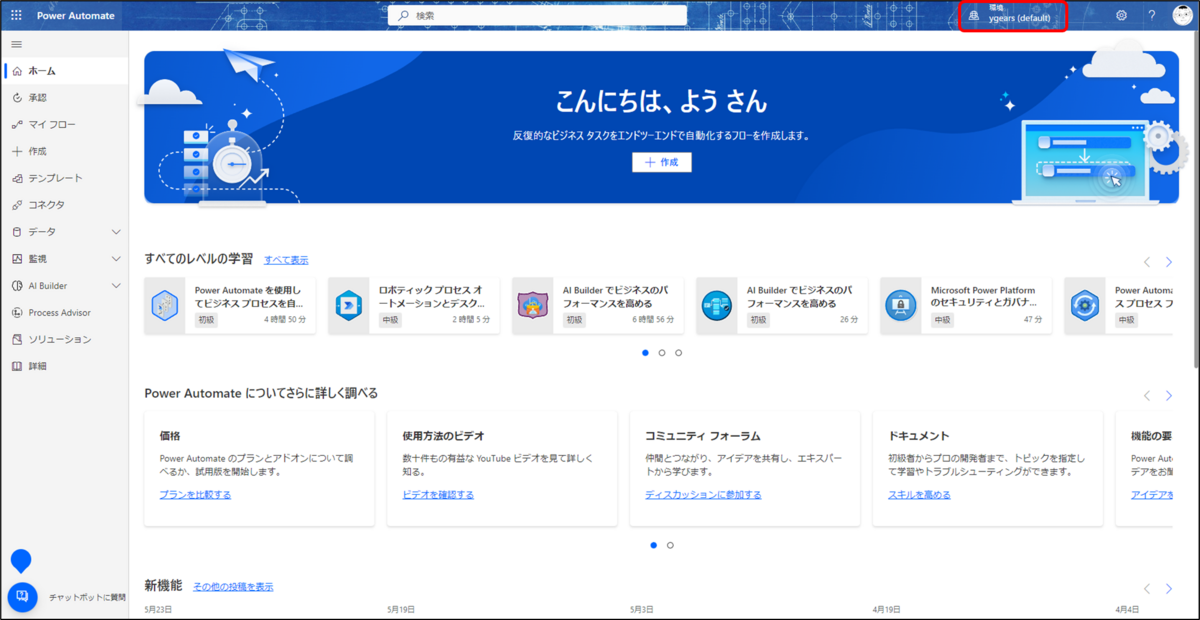Previous arrow in 詳しく調べる section
The height and width of the screenshot is (620, 1200).
(1147, 396)
